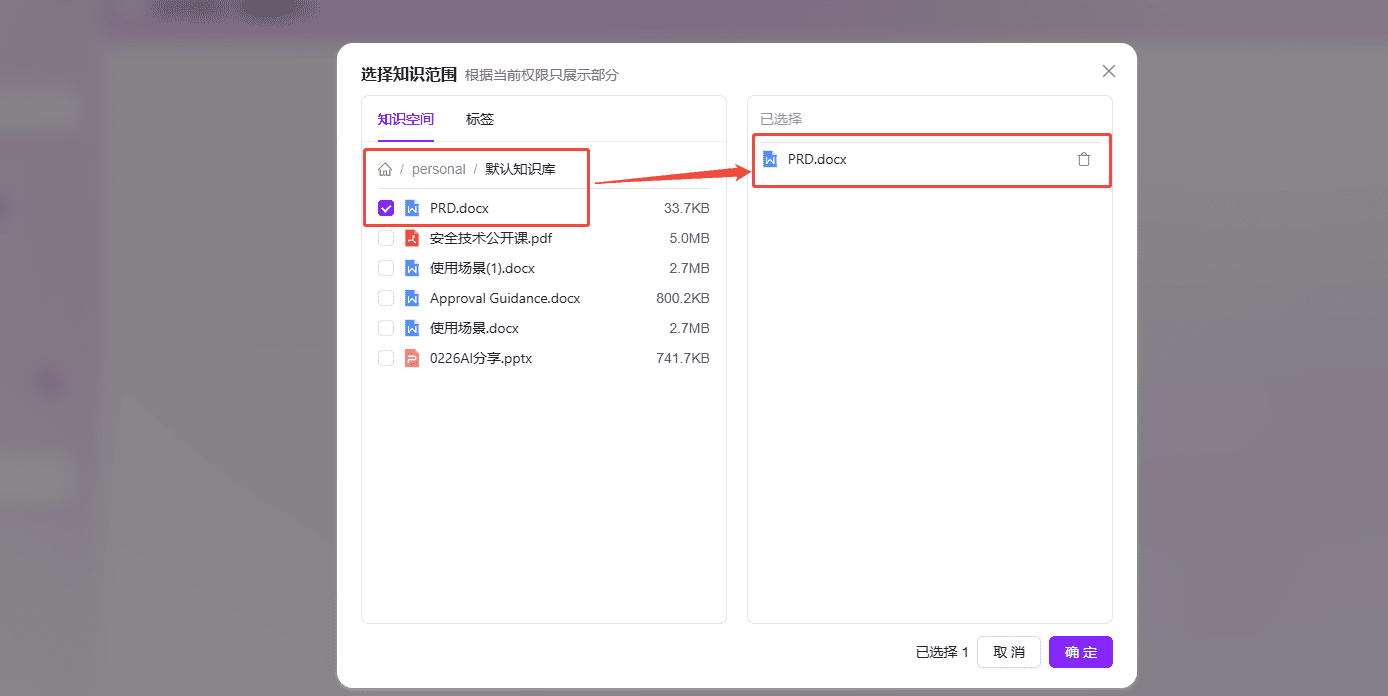Click the Word icon of selected PRD.docx
Screen dimensions: 1388x696
[x=770, y=159]
